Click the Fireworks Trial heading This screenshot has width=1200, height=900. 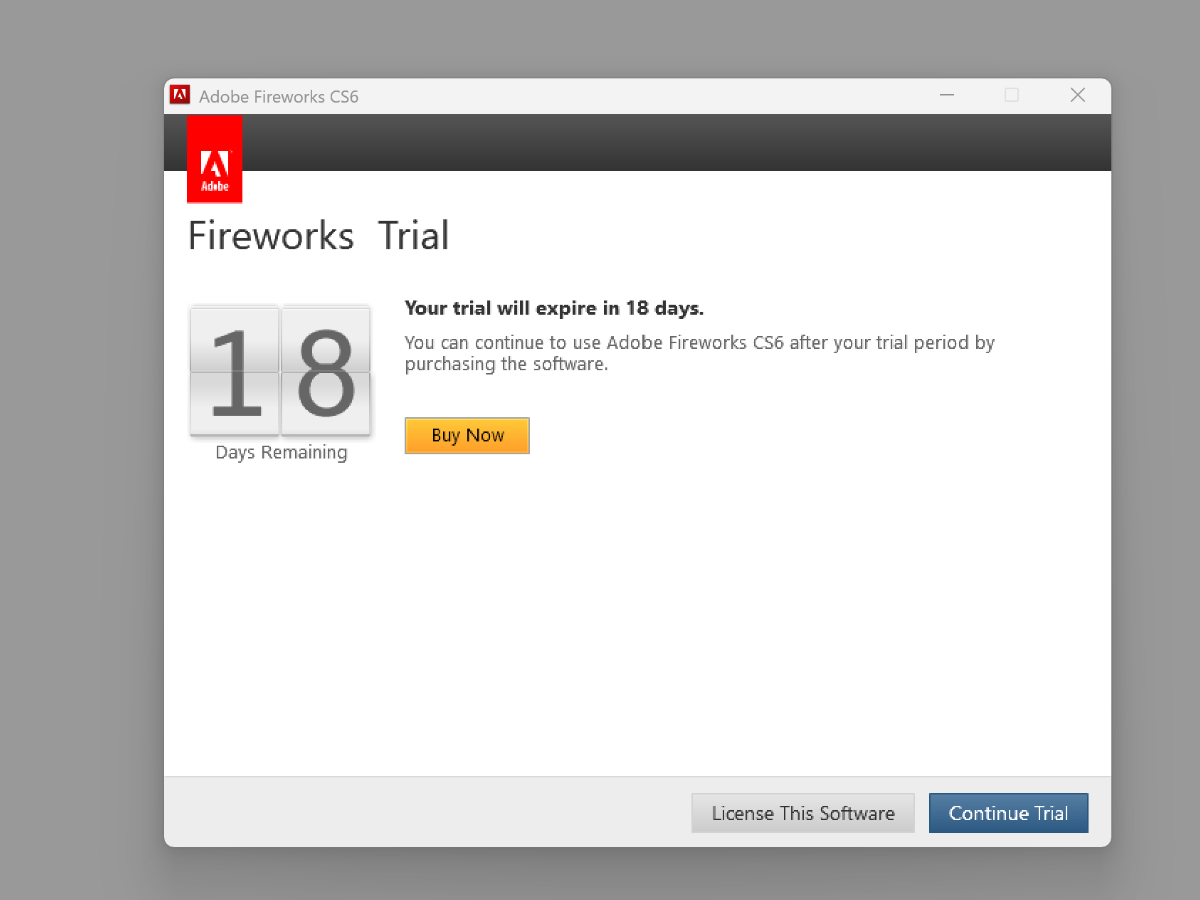tap(318, 236)
